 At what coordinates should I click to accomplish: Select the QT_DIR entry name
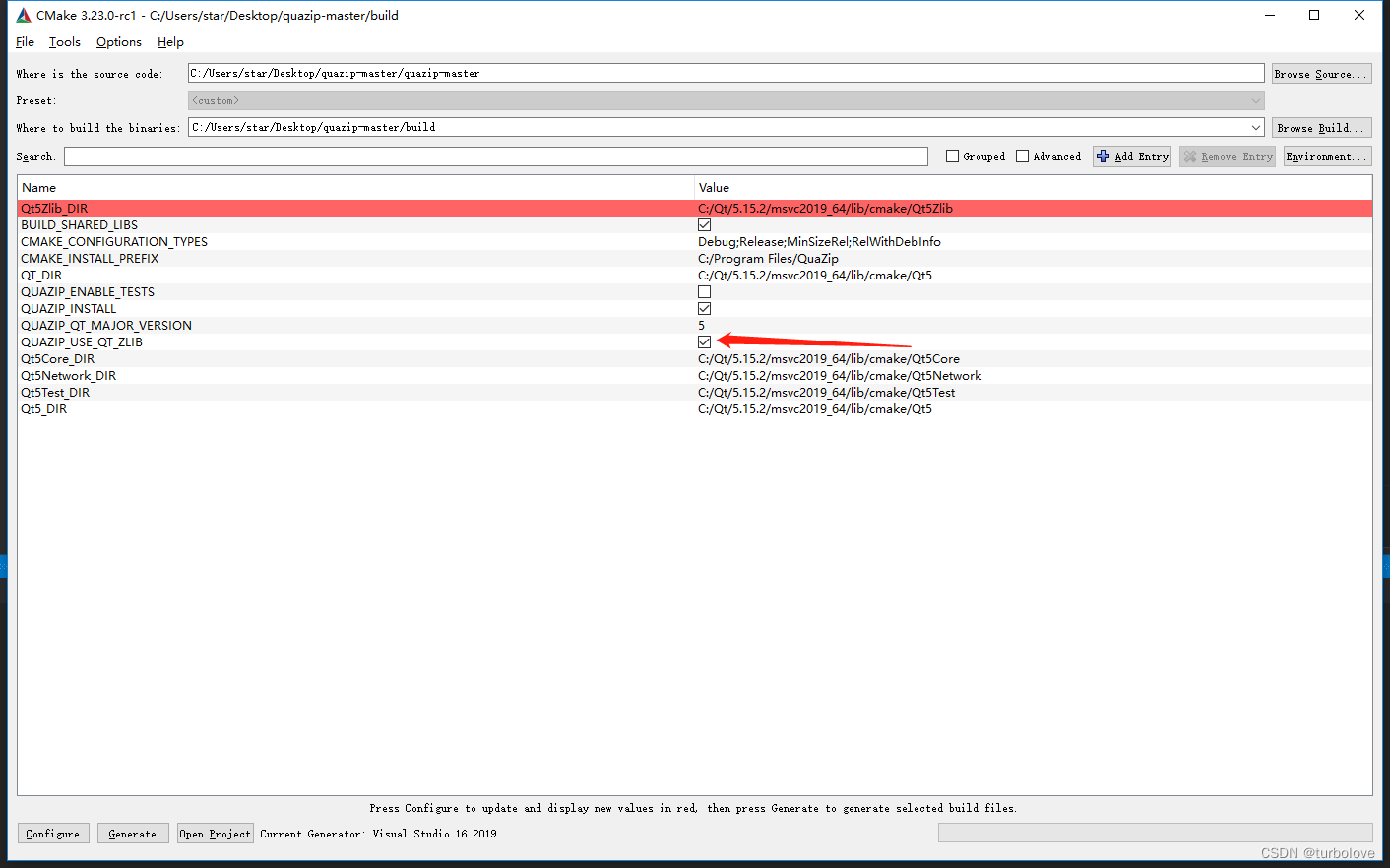click(x=41, y=276)
